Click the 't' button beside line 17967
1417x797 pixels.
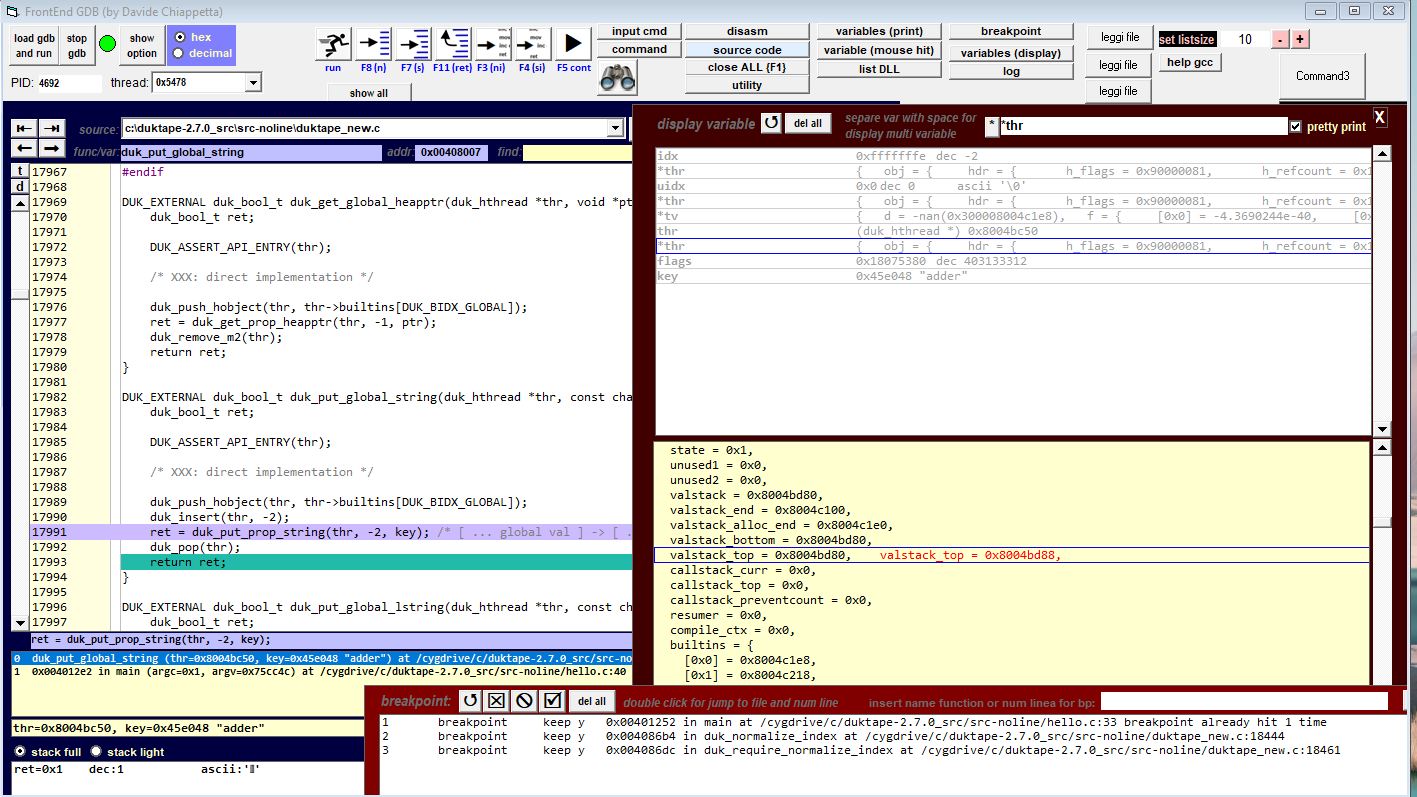tap(20, 172)
